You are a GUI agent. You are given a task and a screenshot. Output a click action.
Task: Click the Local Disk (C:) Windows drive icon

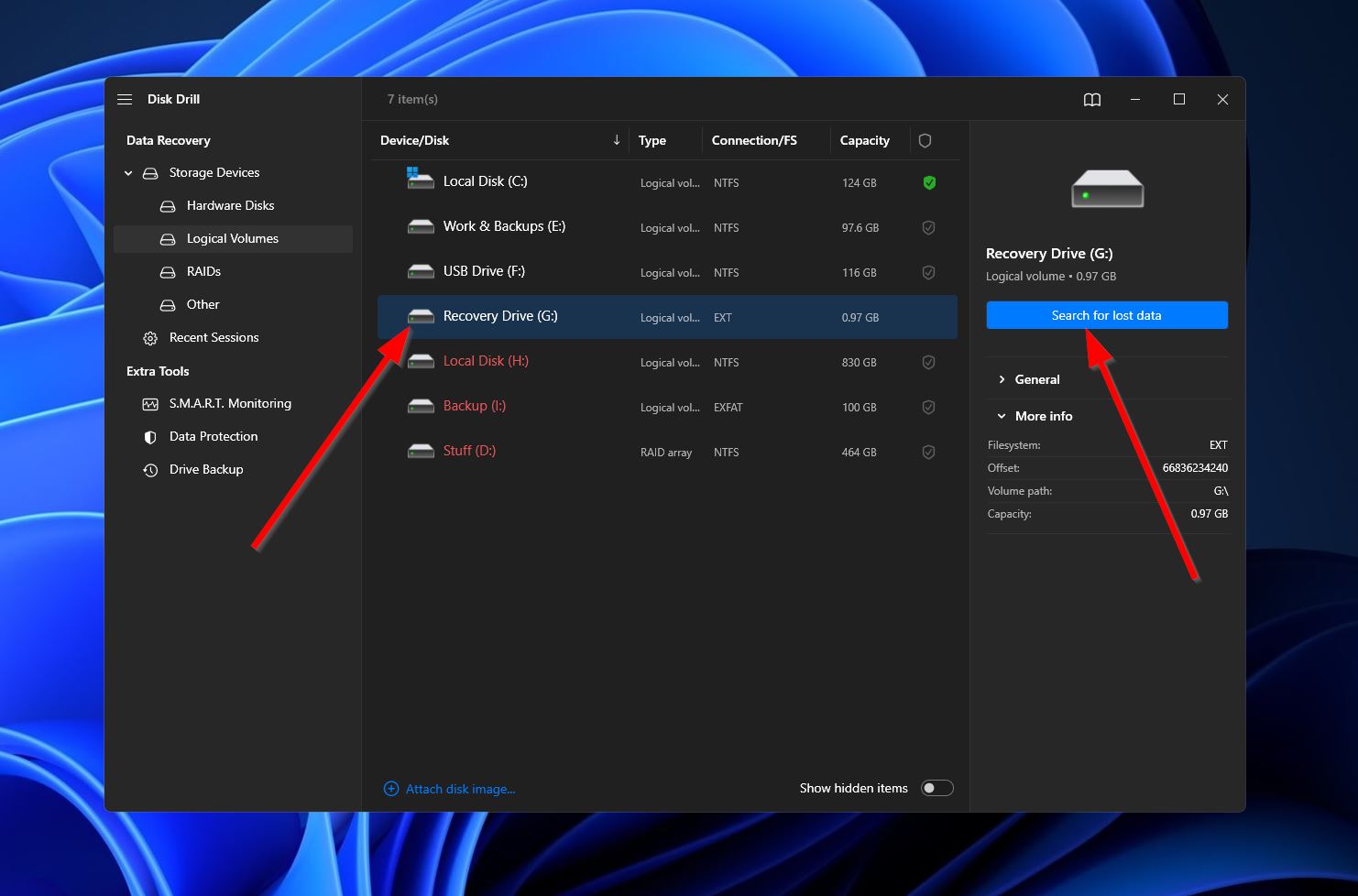coord(420,179)
